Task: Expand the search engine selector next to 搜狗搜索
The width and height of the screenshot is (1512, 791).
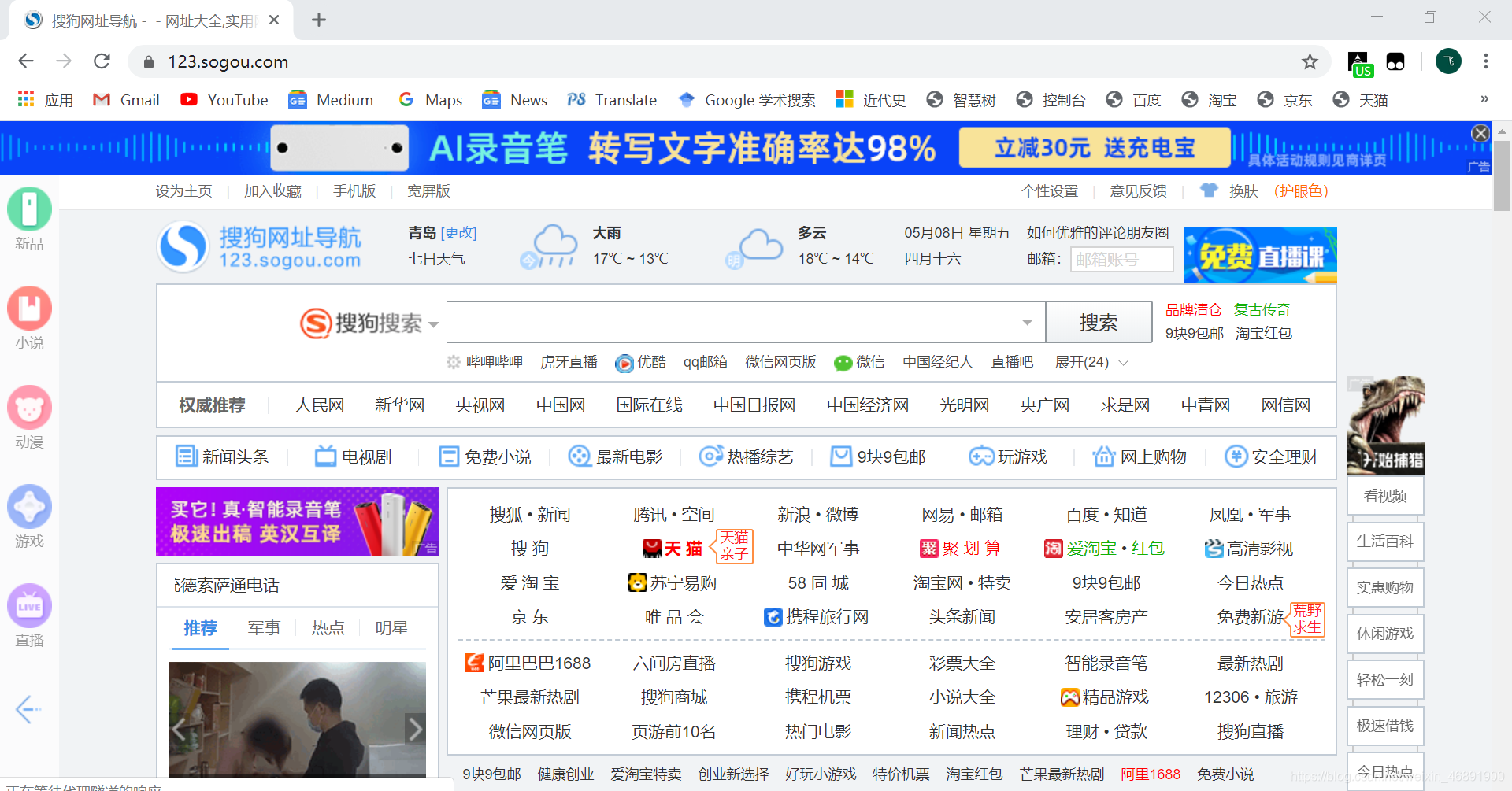Action: [433, 324]
